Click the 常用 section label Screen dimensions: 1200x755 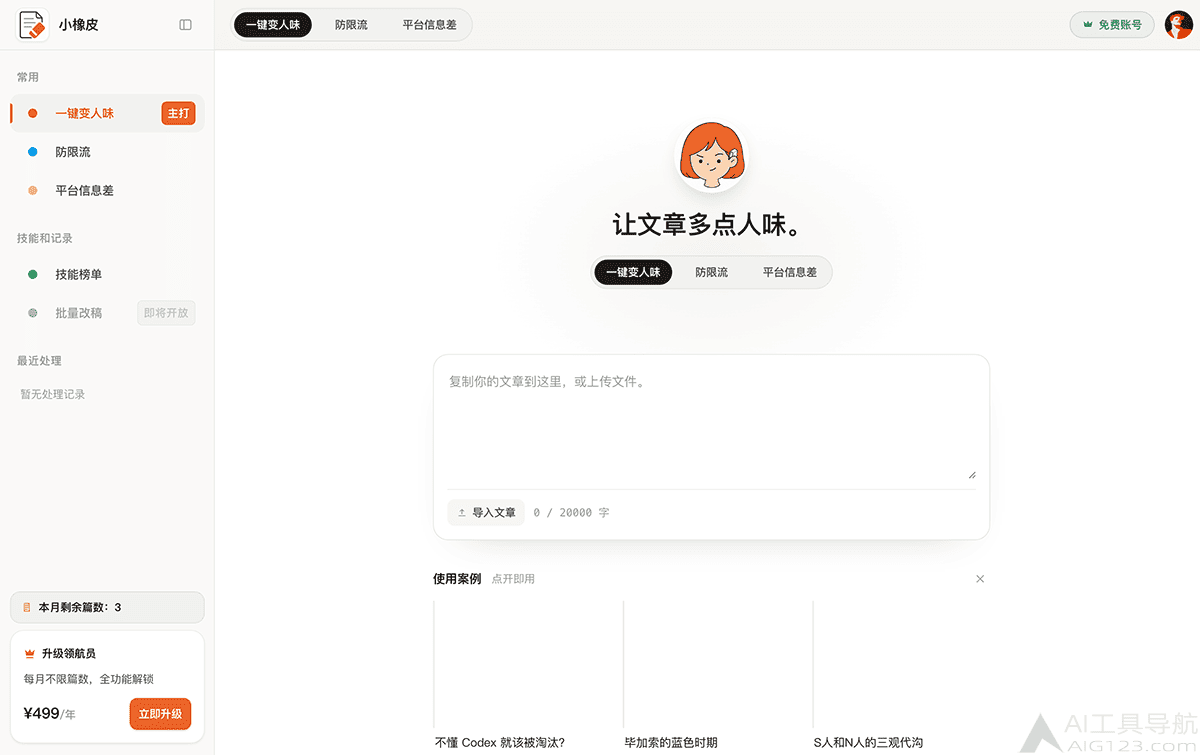click(x=28, y=77)
